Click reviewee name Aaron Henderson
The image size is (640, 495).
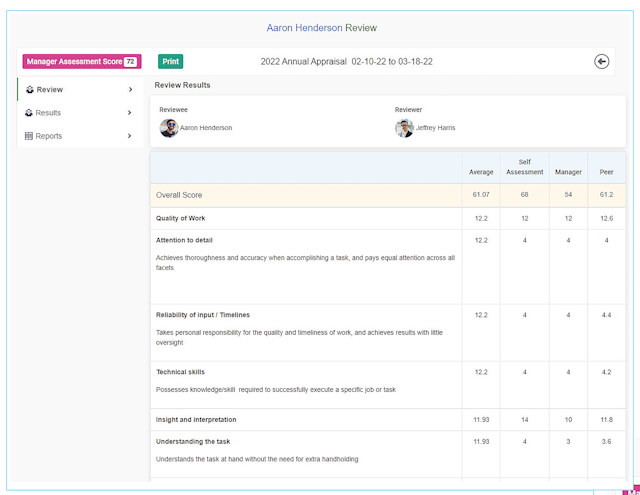[206, 128]
